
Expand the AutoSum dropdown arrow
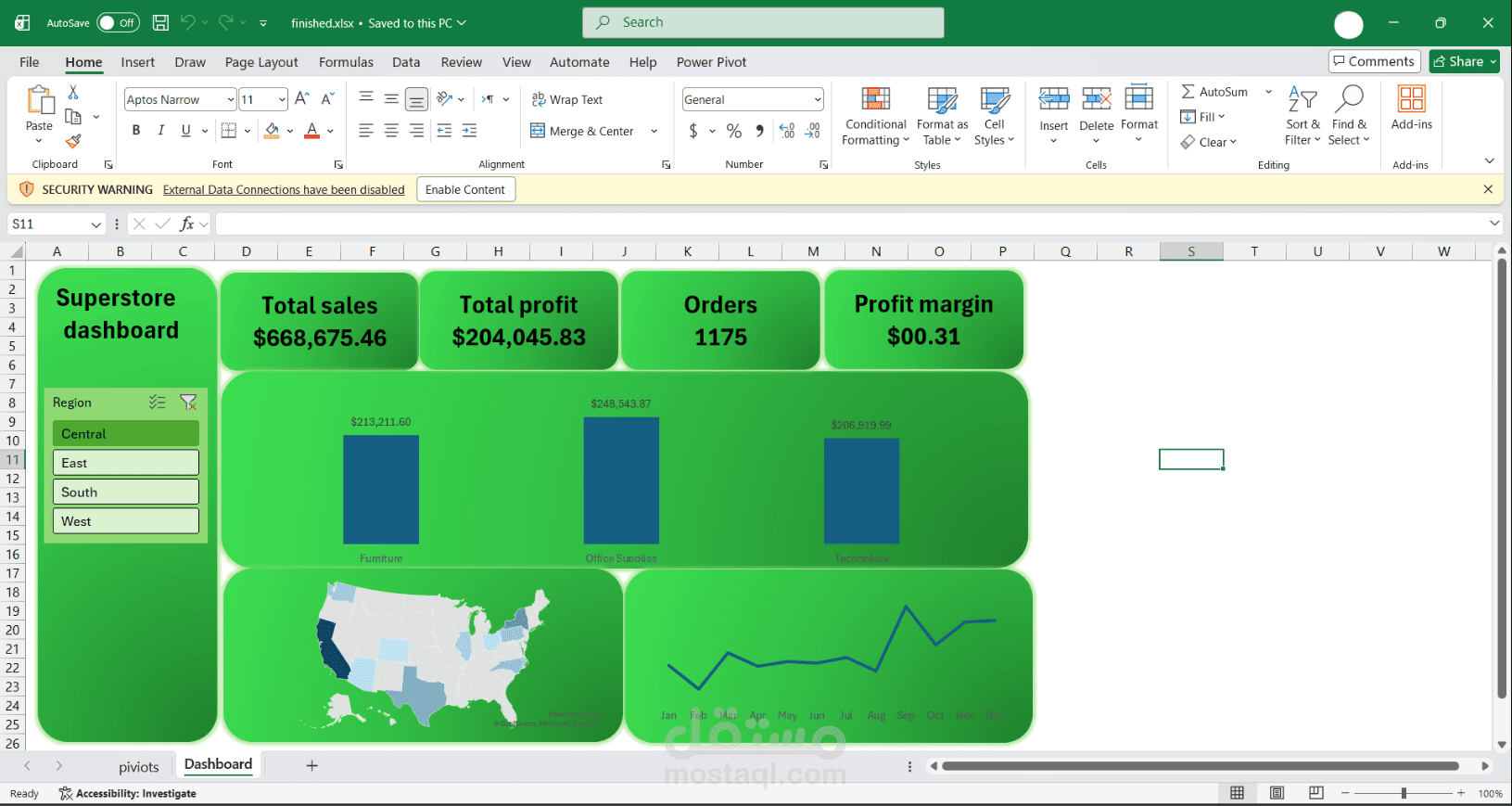pos(1268,92)
